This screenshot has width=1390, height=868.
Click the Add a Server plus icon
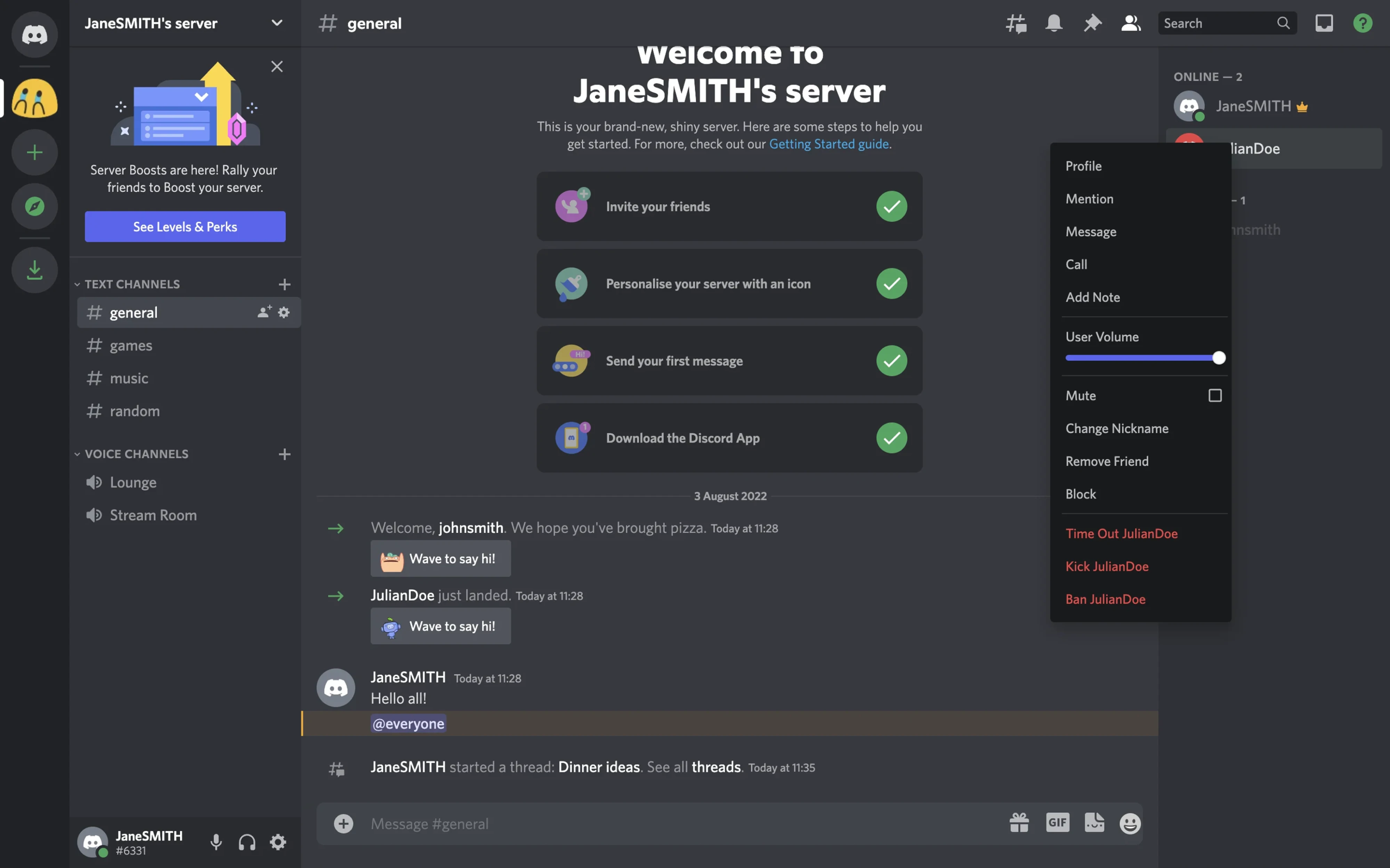point(34,152)
